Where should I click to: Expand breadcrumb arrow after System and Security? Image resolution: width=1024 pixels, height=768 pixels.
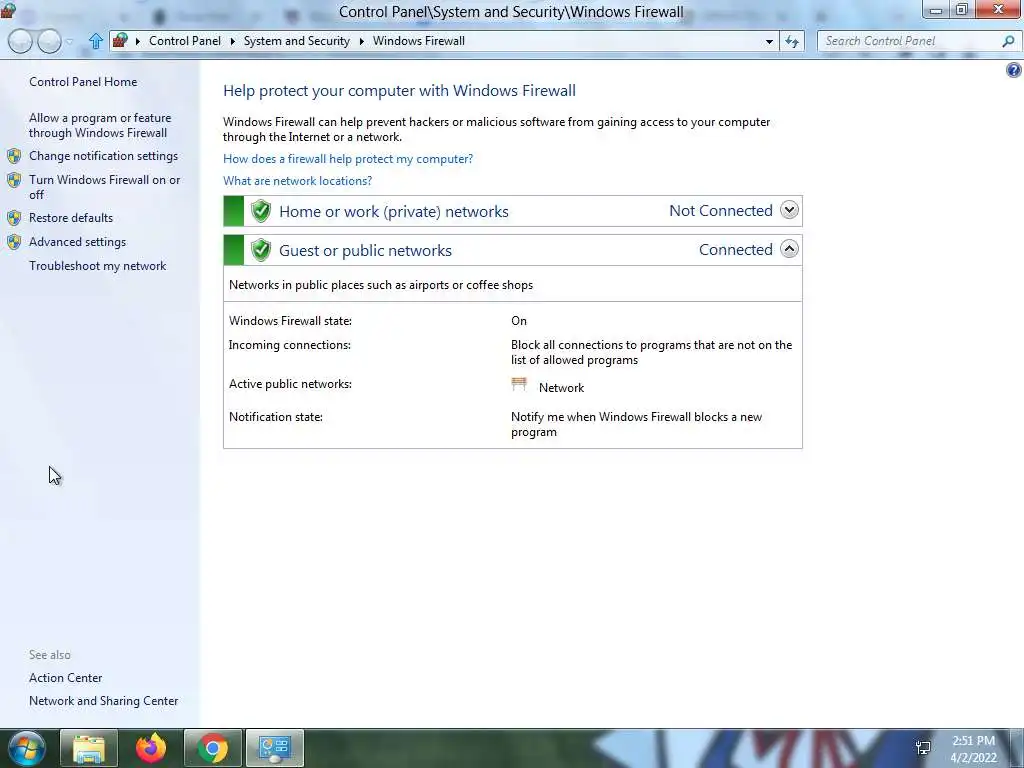361,41
